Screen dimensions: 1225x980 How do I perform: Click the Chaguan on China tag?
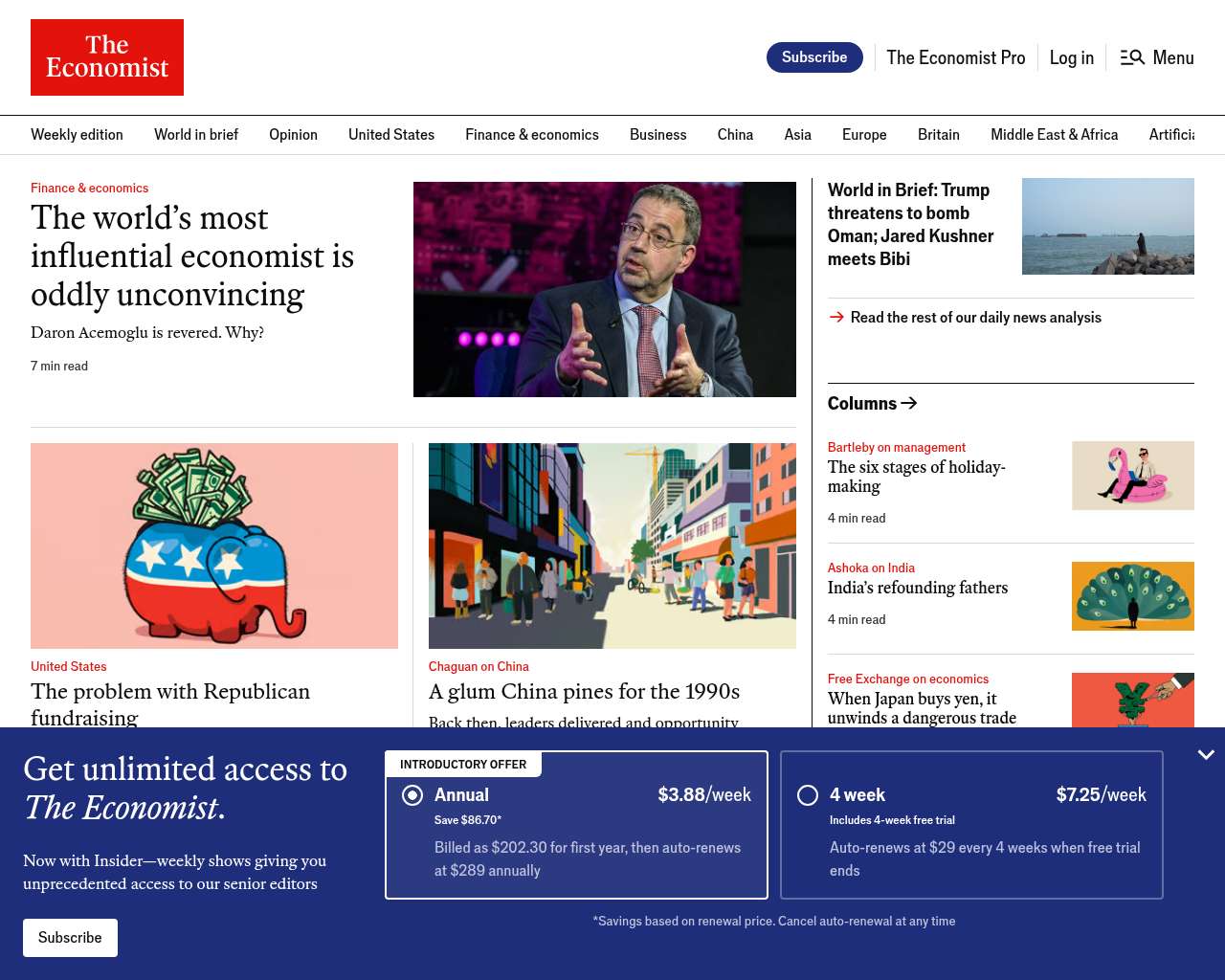(479, 666)
